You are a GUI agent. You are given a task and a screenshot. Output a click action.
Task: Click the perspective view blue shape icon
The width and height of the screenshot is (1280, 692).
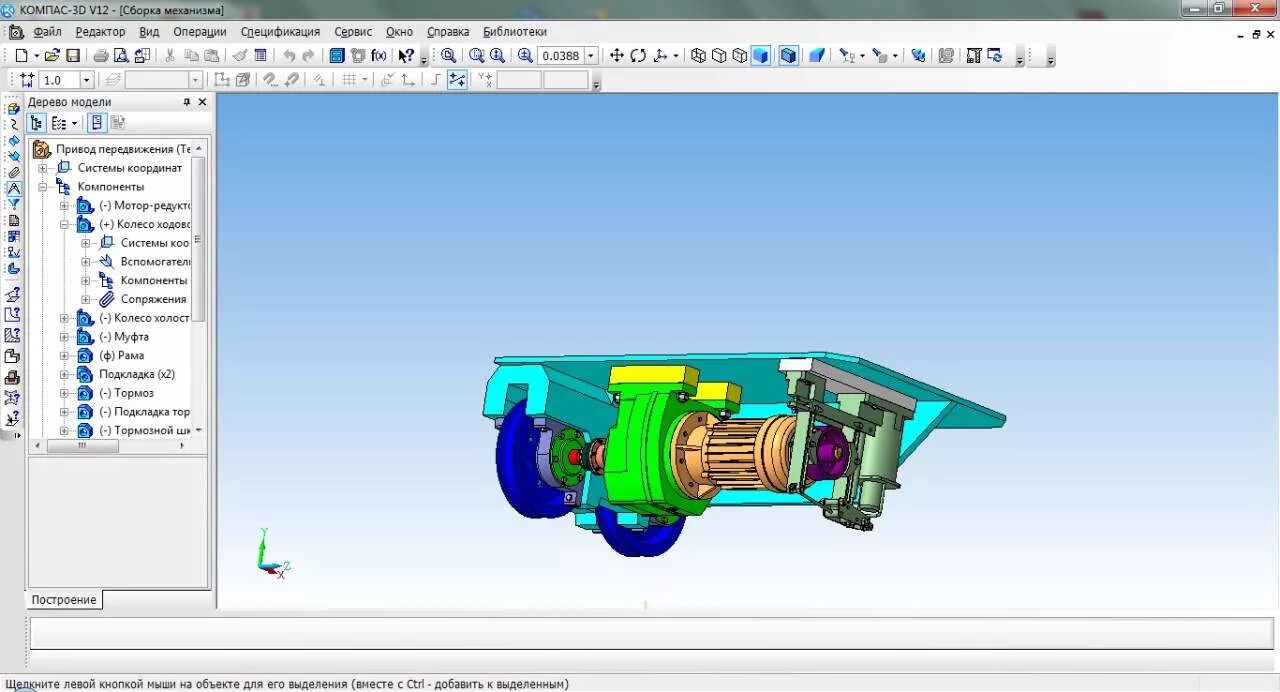click(x=817, y=56)
